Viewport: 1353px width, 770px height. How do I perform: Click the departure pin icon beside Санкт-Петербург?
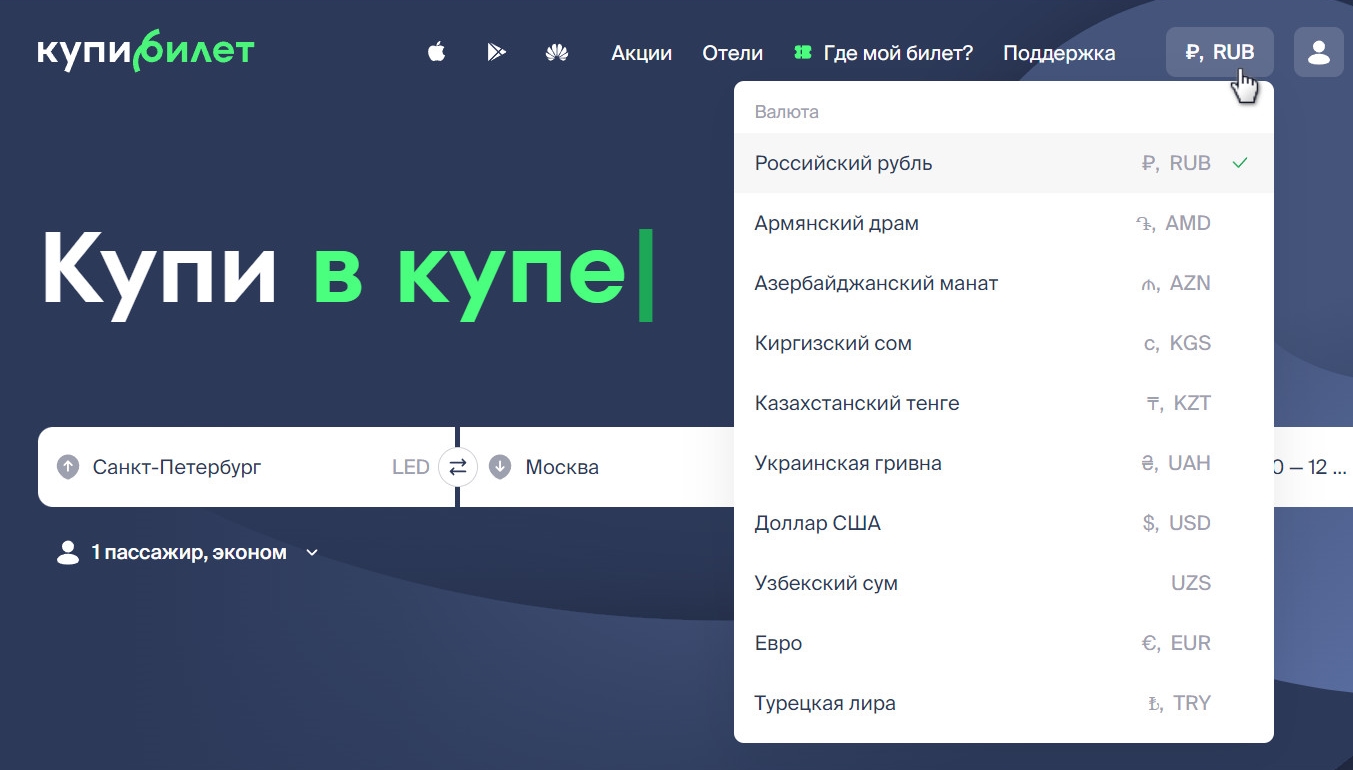pyautogui.click(x=68, y=467)
